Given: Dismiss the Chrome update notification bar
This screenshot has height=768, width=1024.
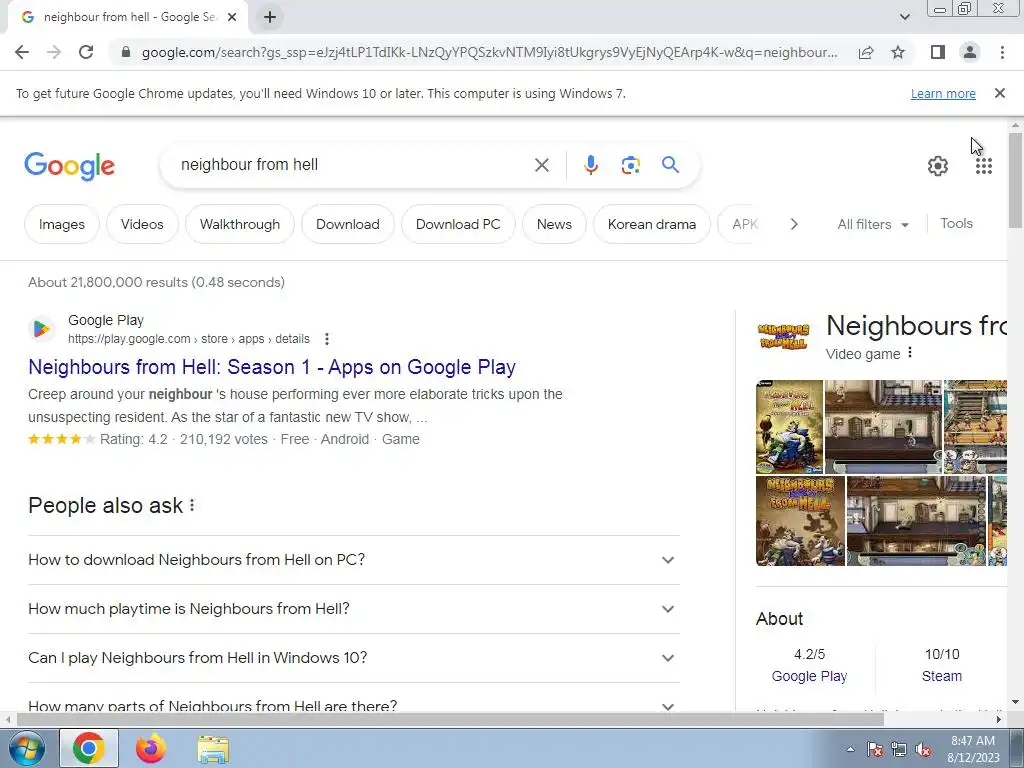Looking at the screenshot, I should (x=1000, y=93).
